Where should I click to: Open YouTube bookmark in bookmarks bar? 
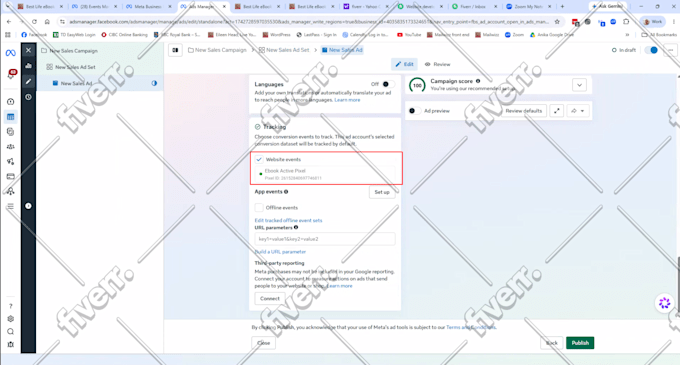(409, 35)
